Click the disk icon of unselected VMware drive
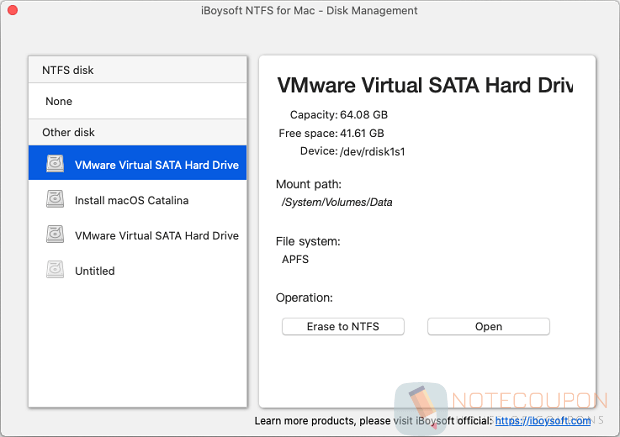The image size is (620, 437). pyautogui.click(x=55, y=234)
